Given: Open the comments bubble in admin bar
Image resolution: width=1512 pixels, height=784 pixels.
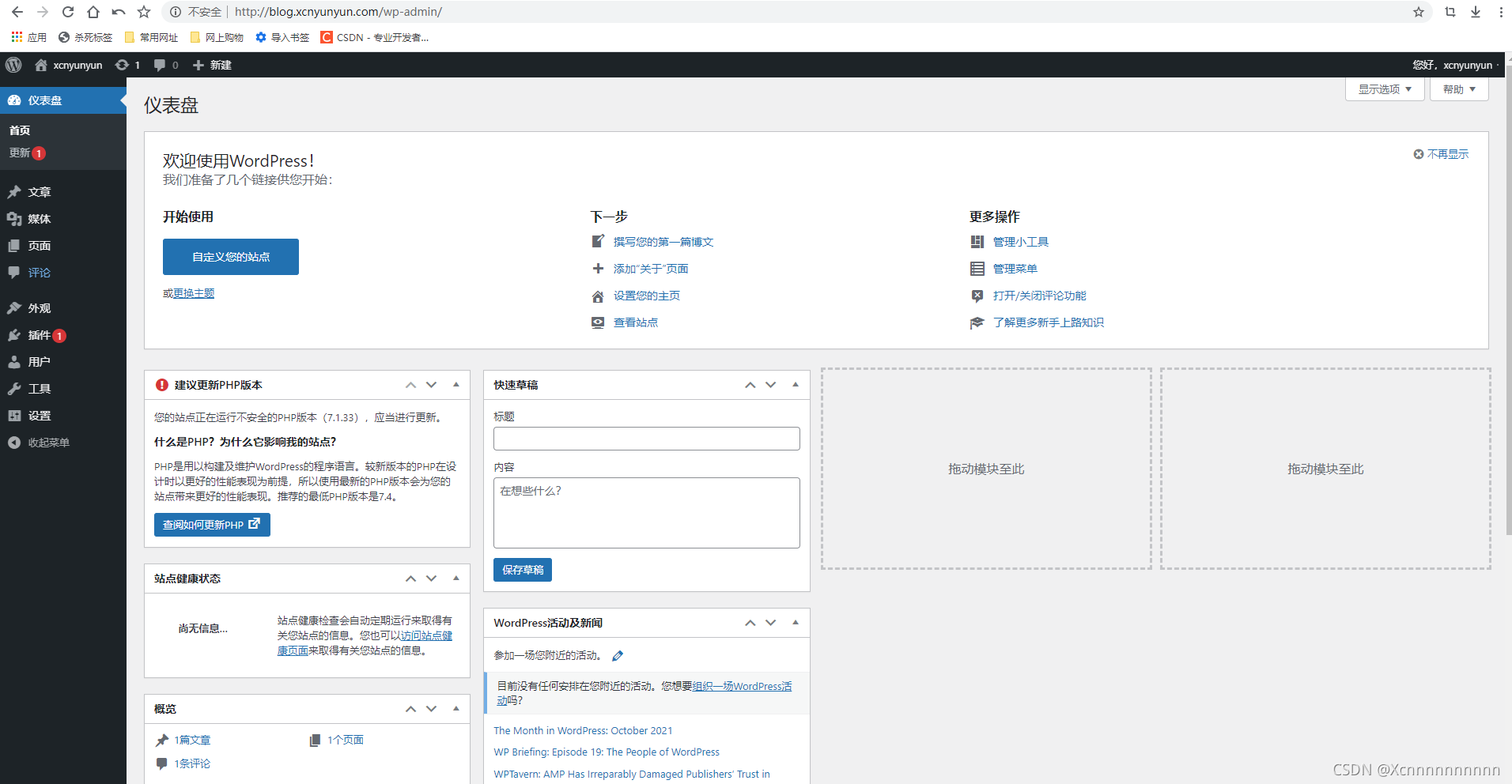Looking at the screenshot, I should click(x=160, y=65).
